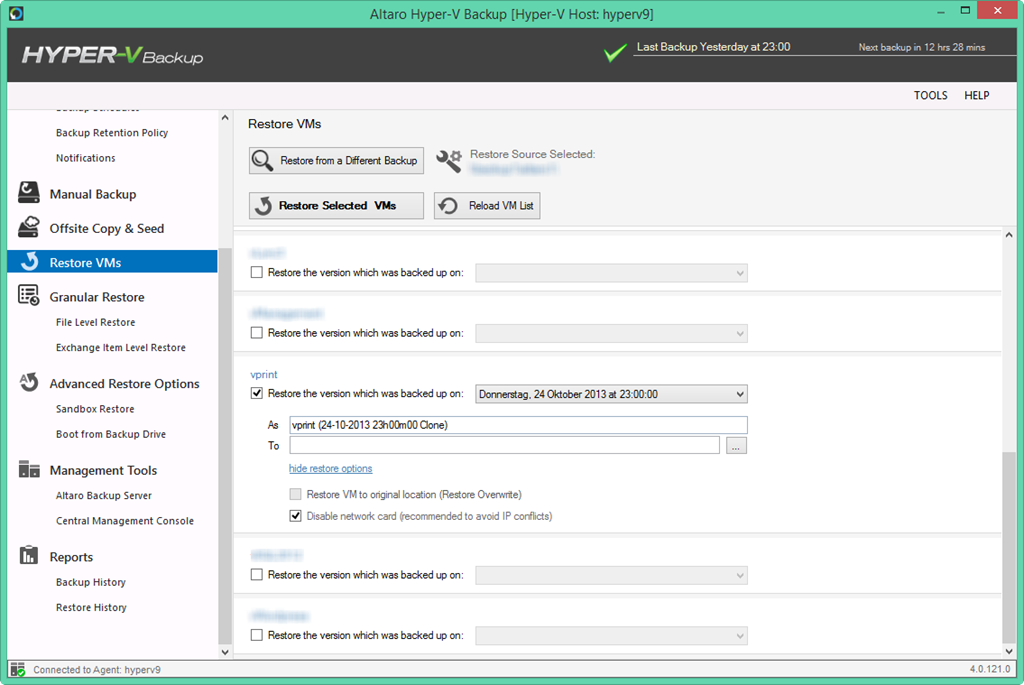Viewport: 1024px width, 685px height.
Task: Click the HYPER-V Backup logo
Action: [112, 56]
